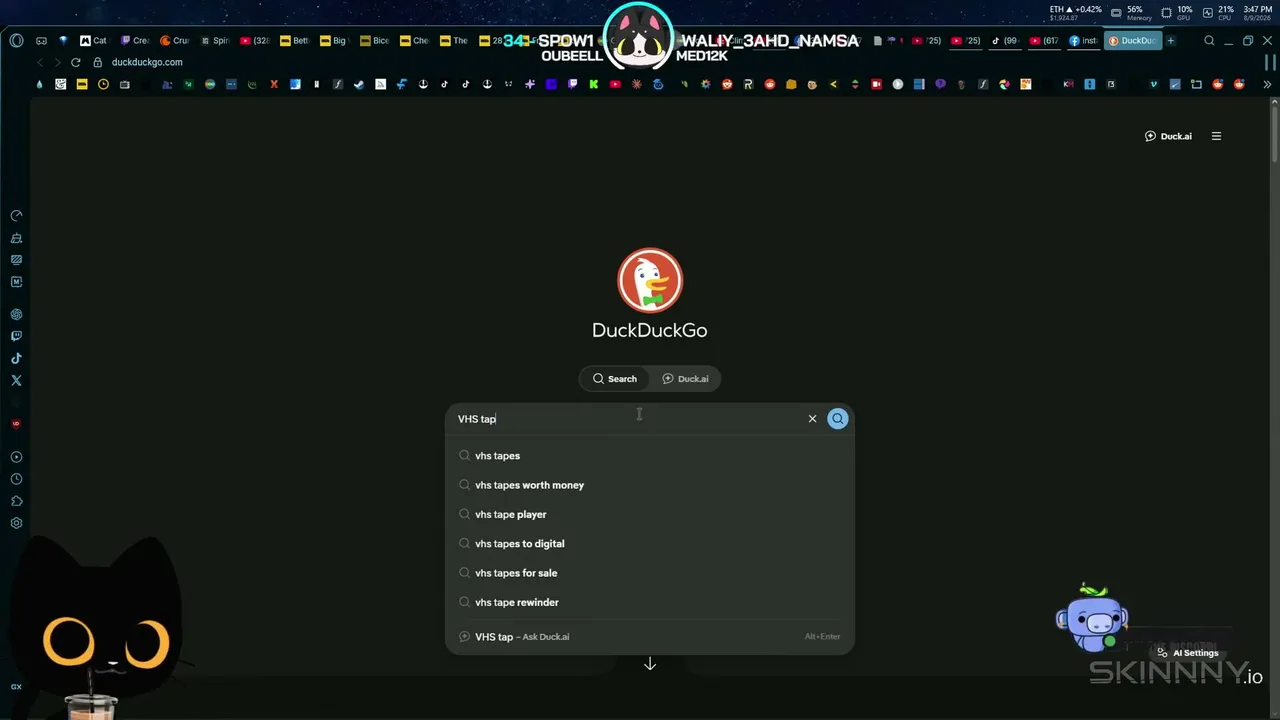The image size is (1280, 720).
Task: Switch to the Search mode toggle
Action: pos(615,379)
